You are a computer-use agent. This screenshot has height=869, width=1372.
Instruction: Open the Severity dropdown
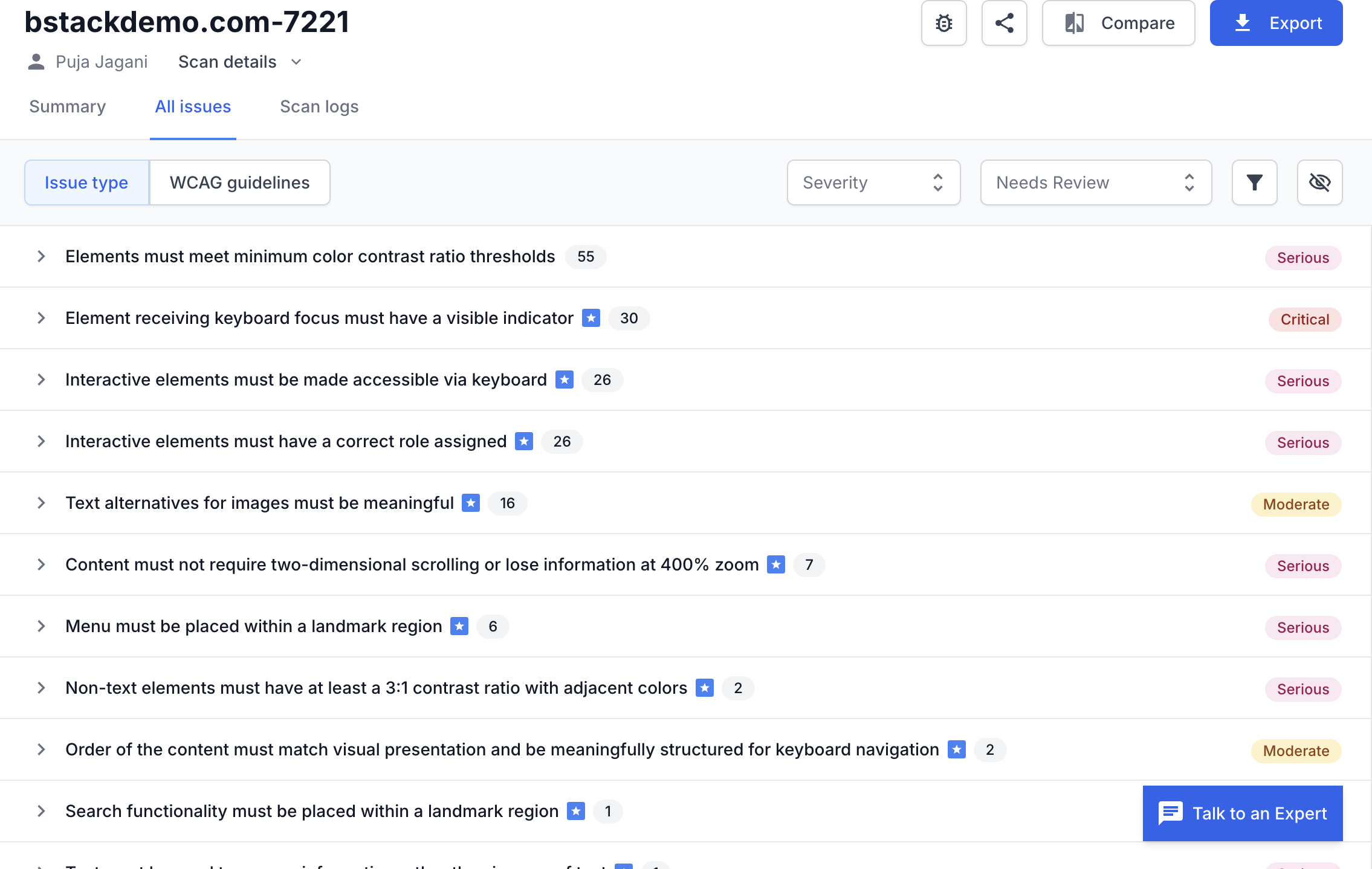click(873, 183)
